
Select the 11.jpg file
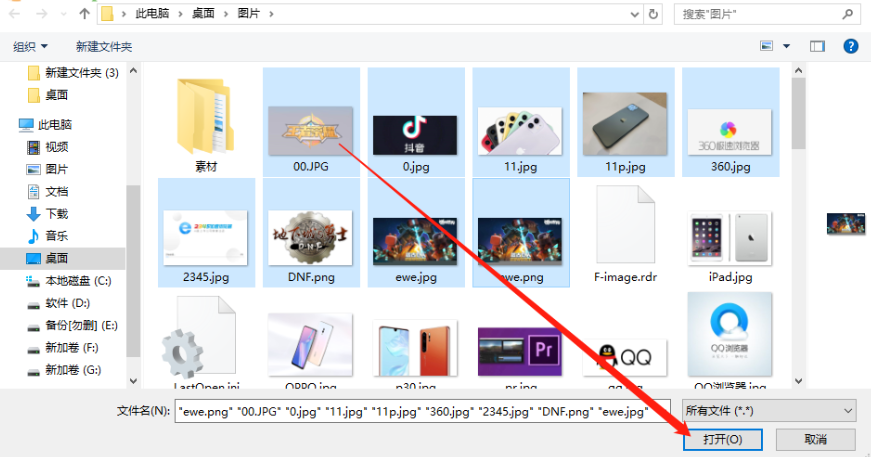tap(520, 123)
